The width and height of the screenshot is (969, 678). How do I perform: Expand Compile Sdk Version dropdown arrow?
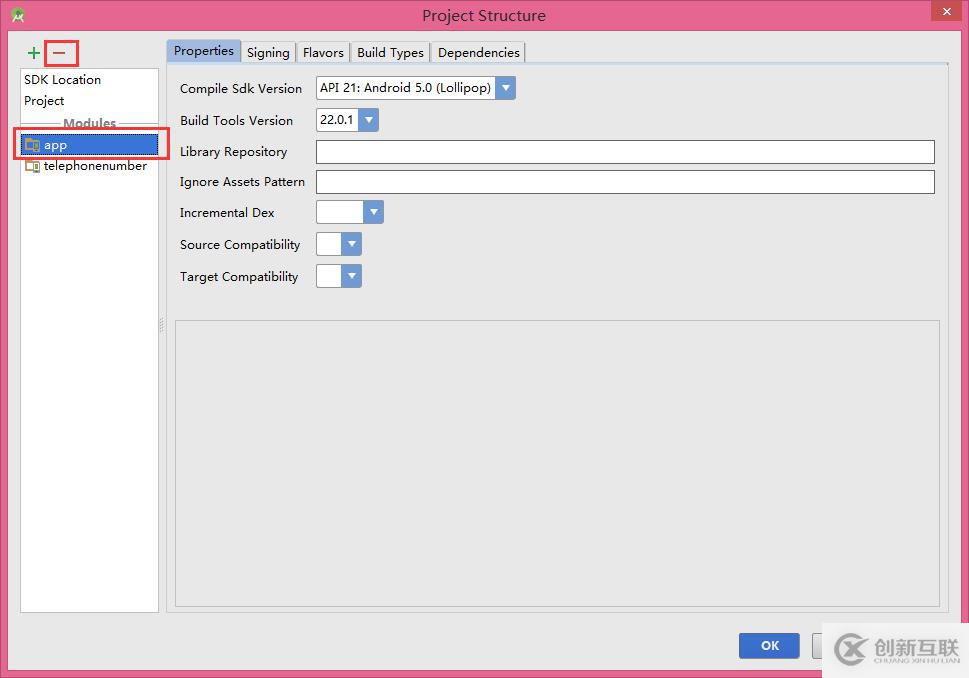[x=506, y=88]
